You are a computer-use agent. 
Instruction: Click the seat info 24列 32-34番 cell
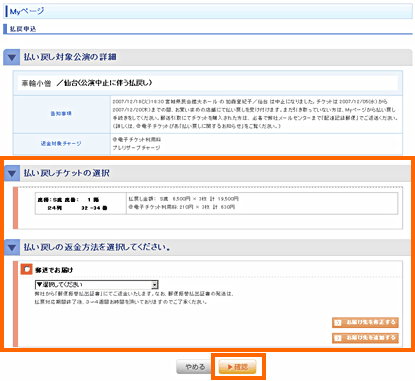(81, 204)
